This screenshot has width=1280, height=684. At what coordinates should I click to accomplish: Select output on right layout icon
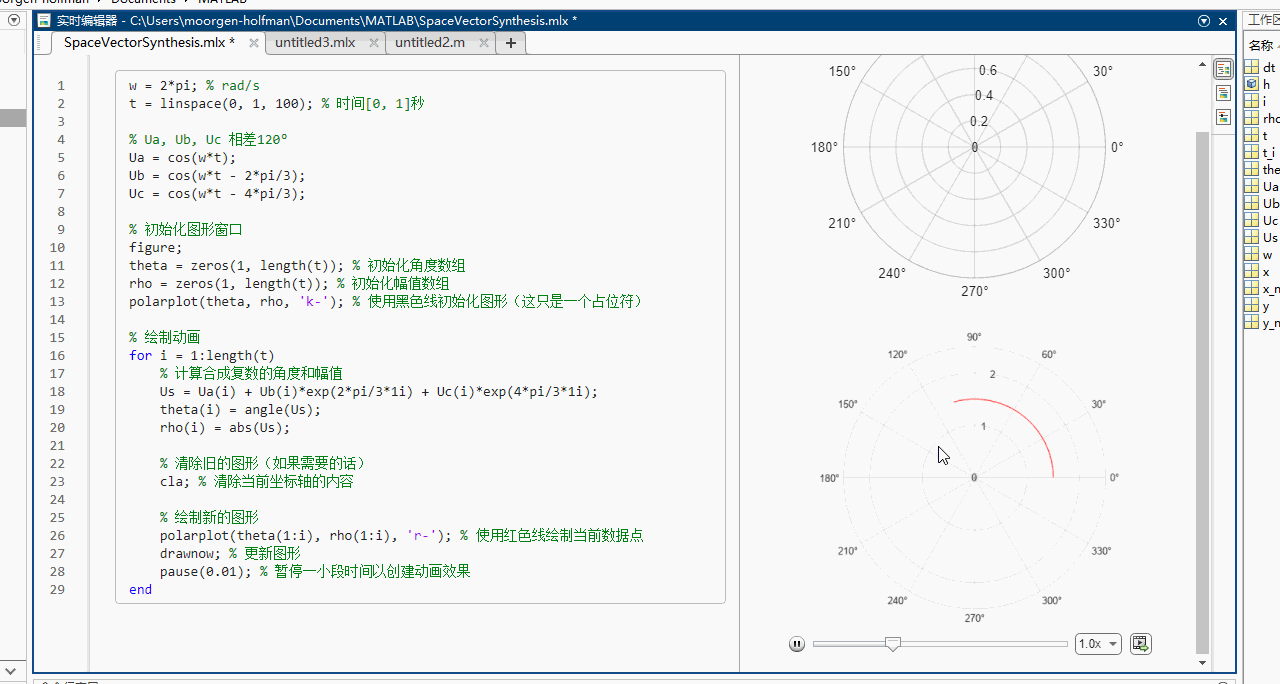[1223, 69]
